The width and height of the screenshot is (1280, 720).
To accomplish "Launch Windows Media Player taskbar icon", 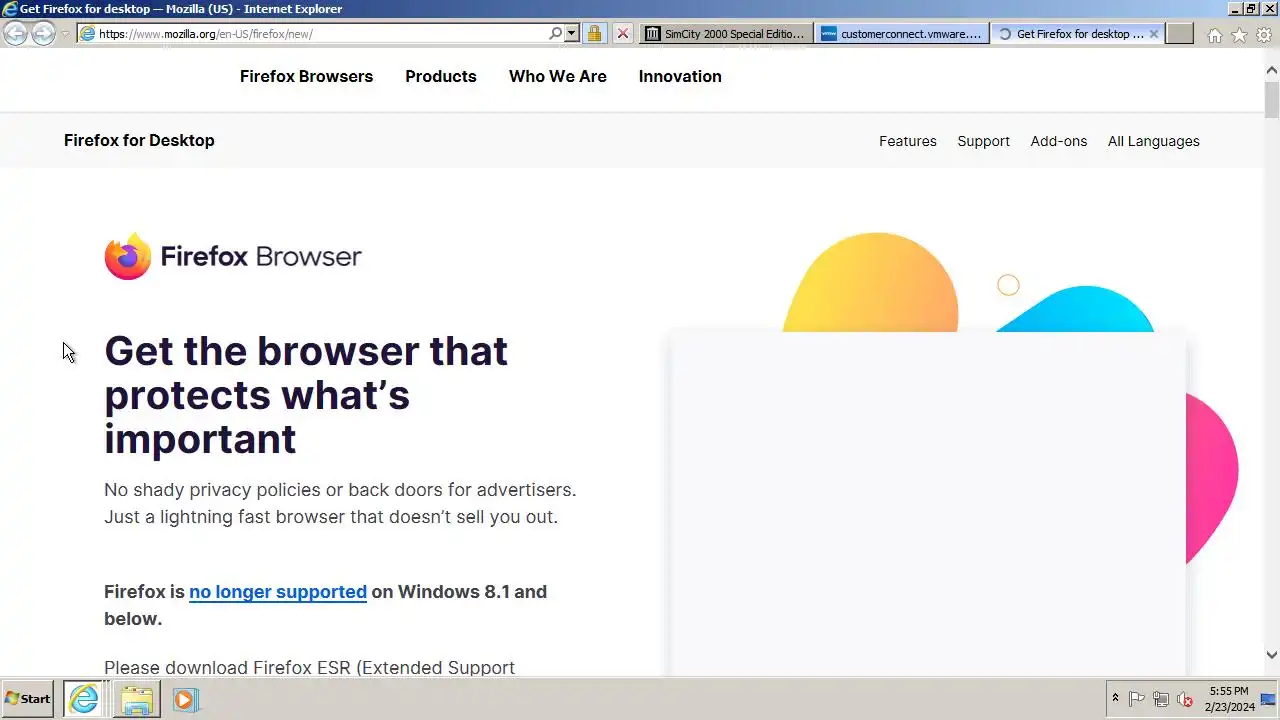I will 185,699.
